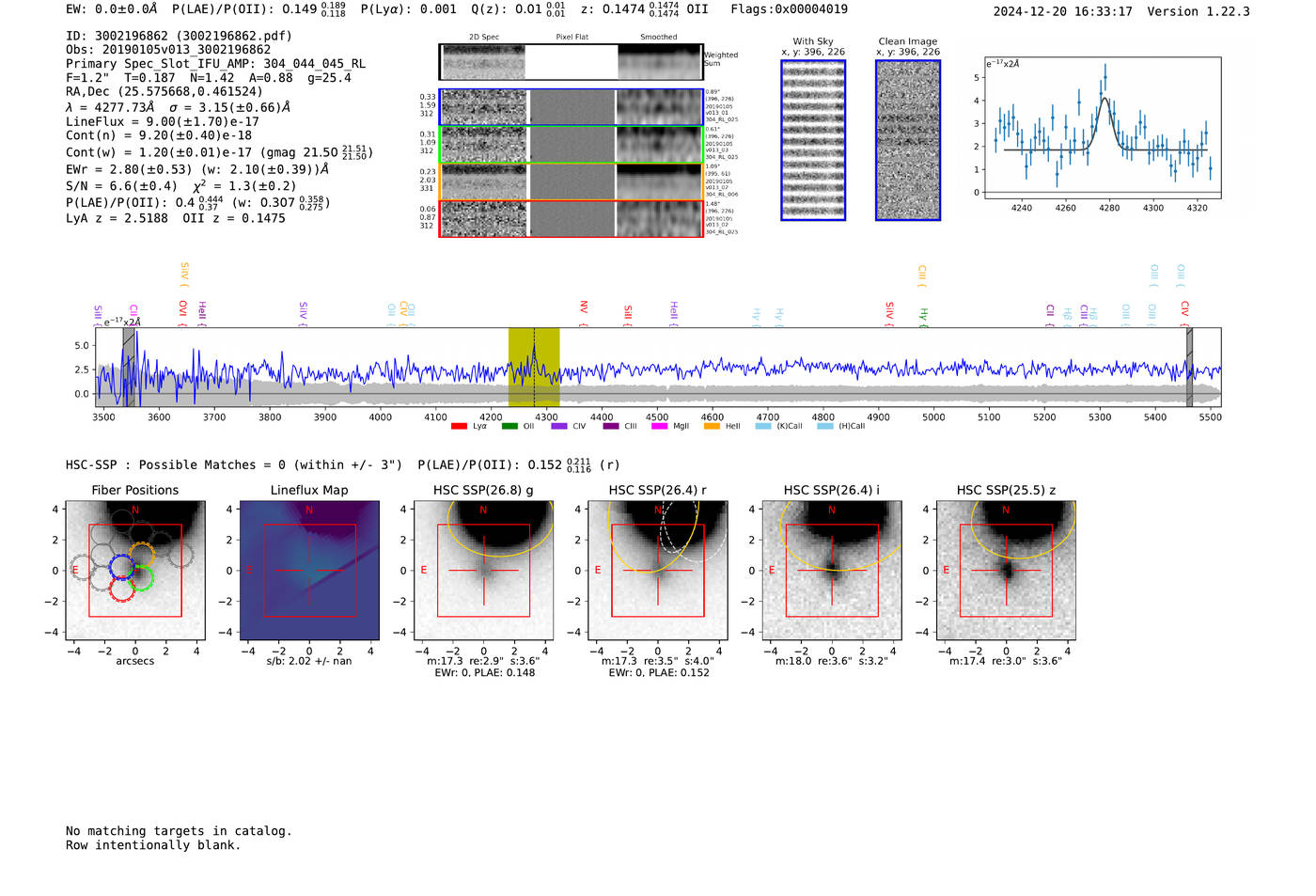
Task: Click the EWr = 2.80(±0.53) line
Action: click(197, 169)
